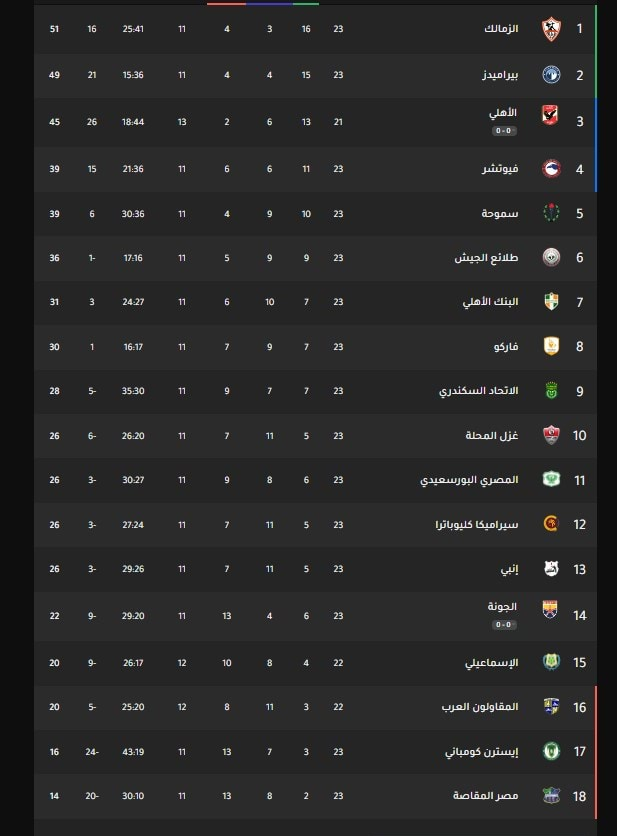
Task: Click the Zamalek club logo
Action: [x=551, y=29]
